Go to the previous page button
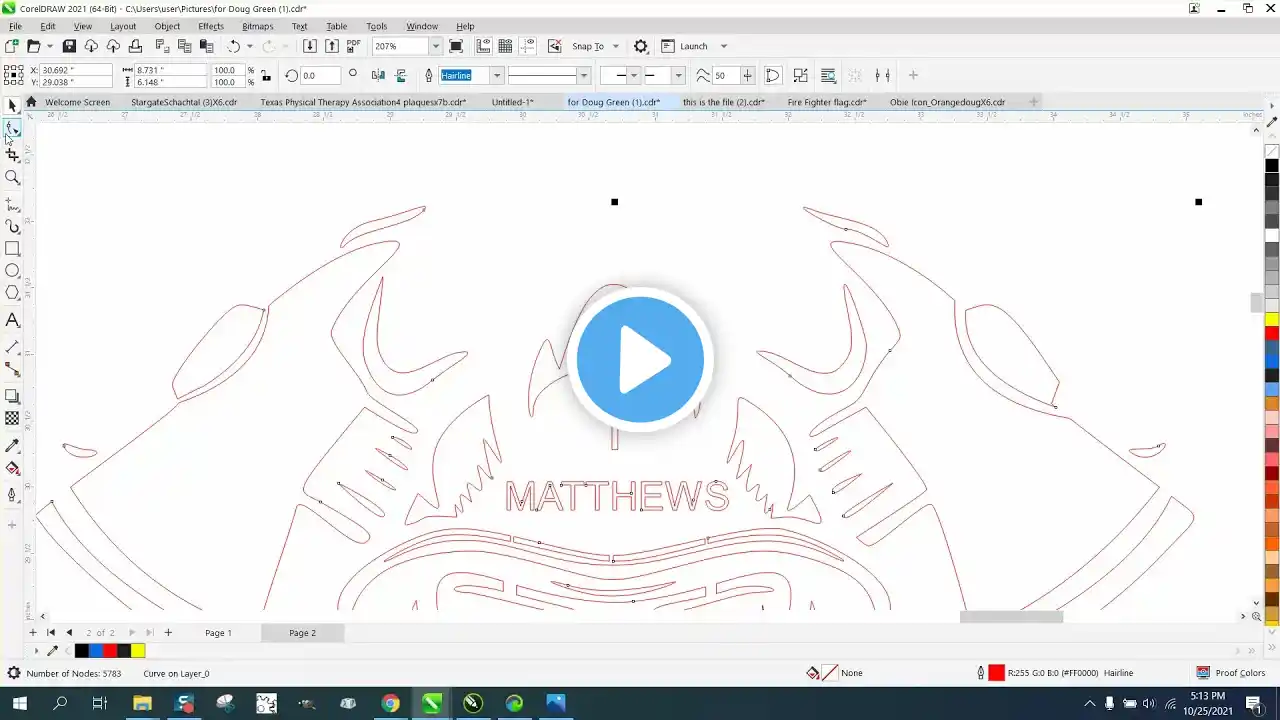1280x720 pixels. coord(69,633)
